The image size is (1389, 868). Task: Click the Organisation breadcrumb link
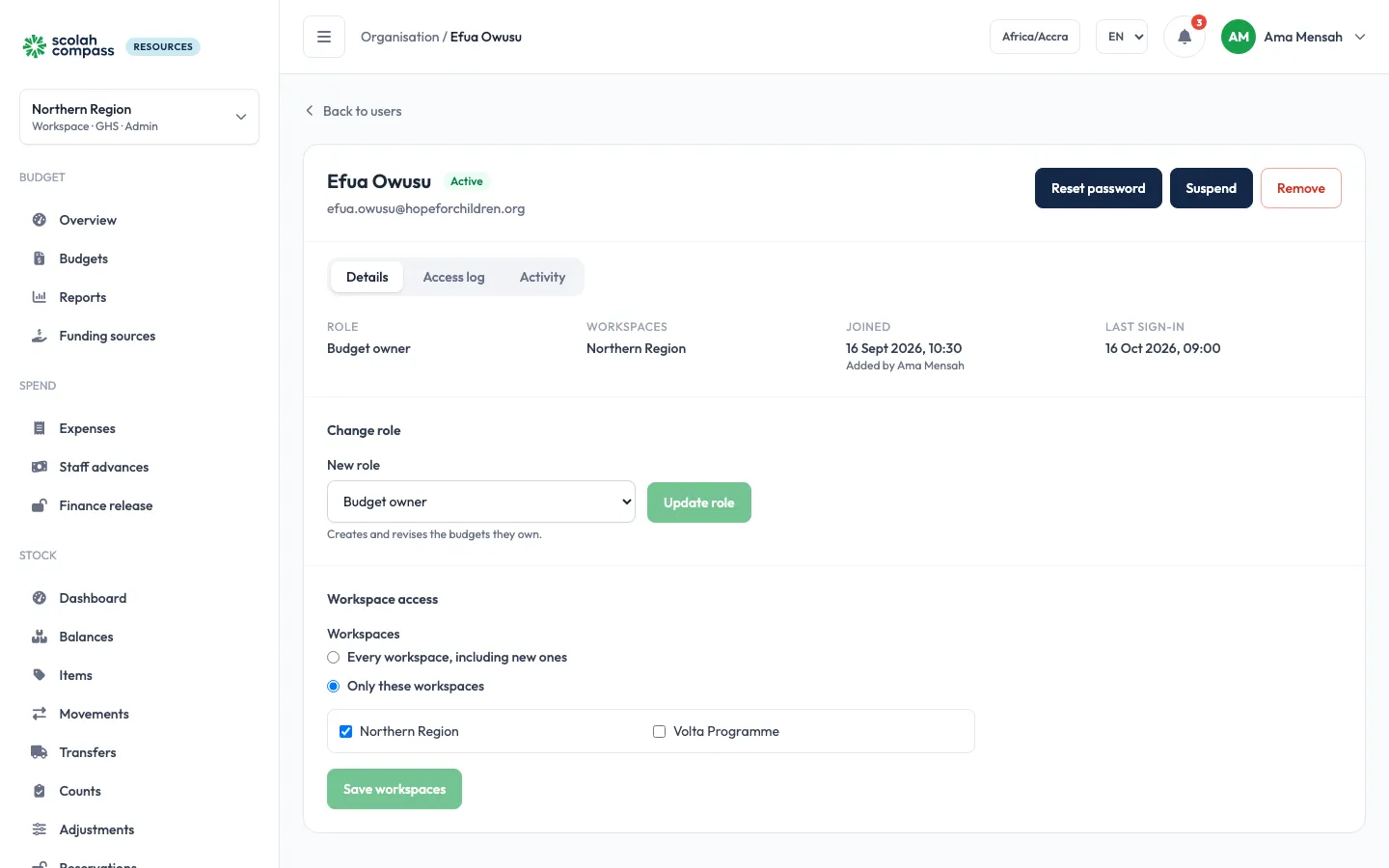pos(400,37)
